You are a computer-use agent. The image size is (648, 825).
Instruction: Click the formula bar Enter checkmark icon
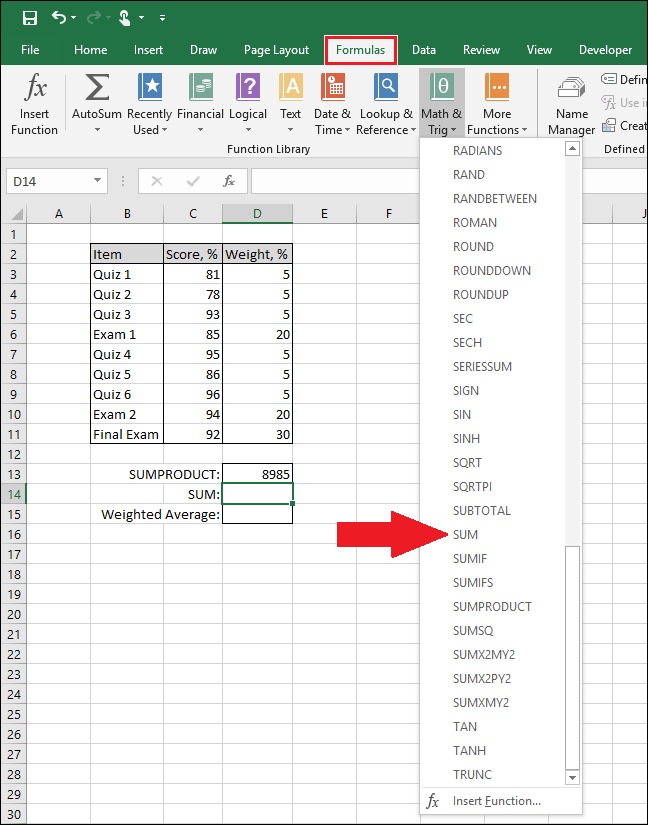pos(193,182)
